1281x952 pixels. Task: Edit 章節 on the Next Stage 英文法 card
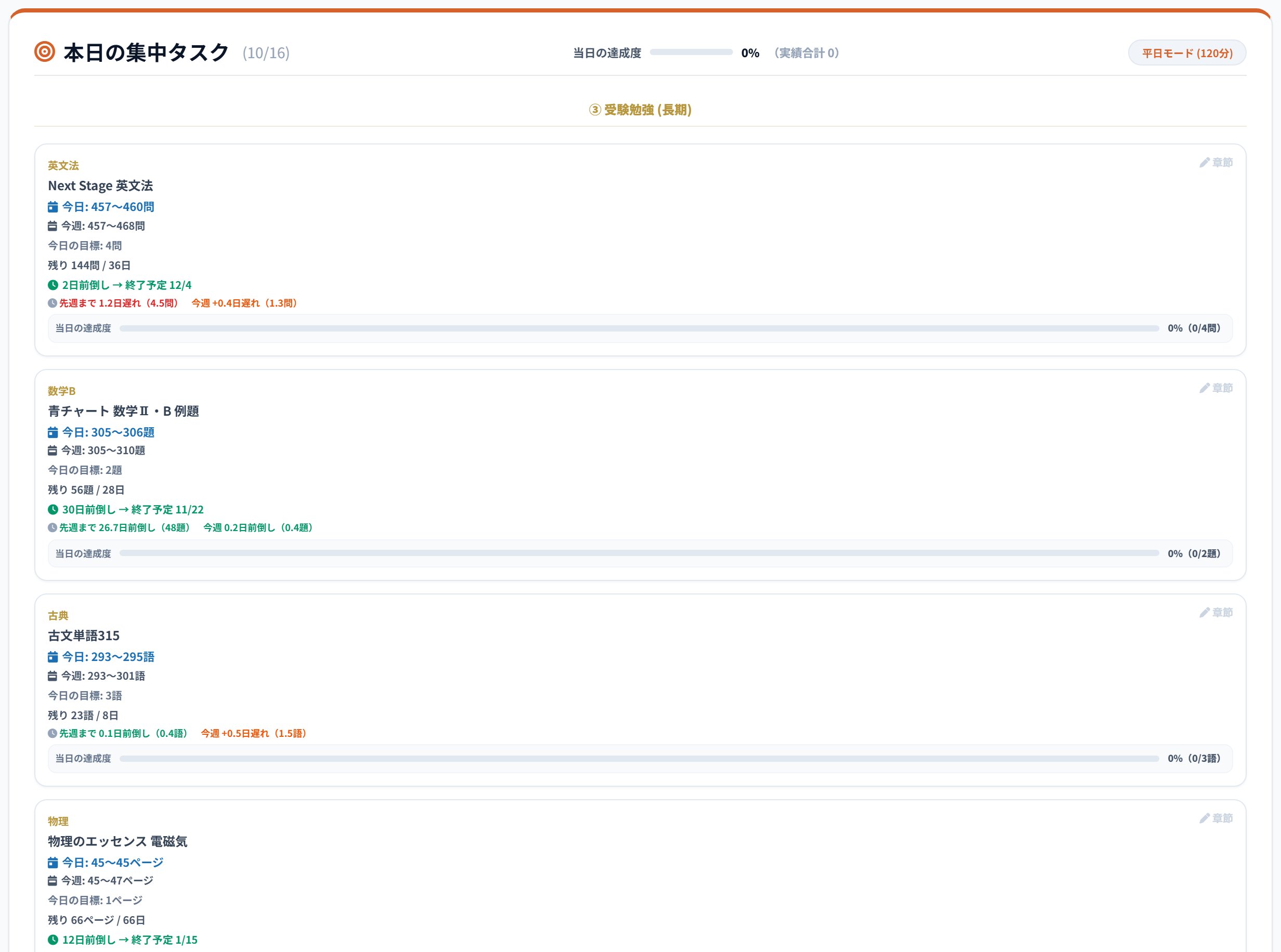1215,163
